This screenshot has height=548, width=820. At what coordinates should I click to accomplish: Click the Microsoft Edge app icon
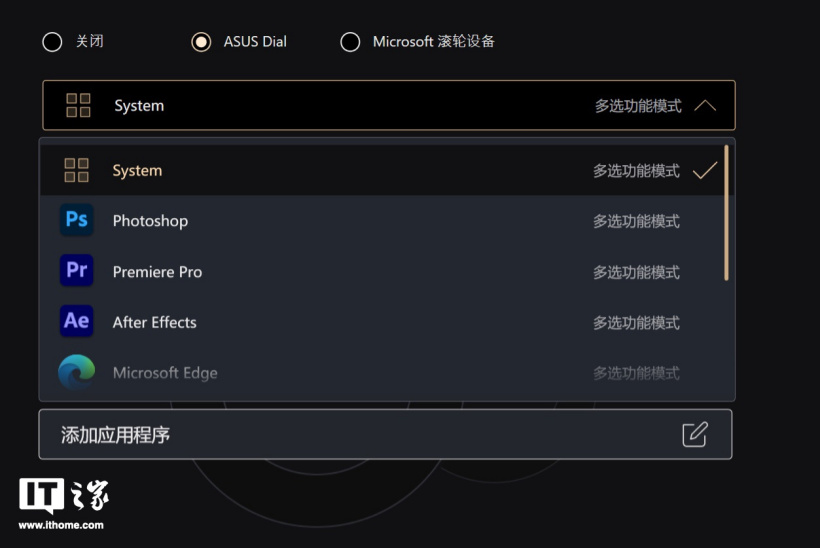click(76, 372)
